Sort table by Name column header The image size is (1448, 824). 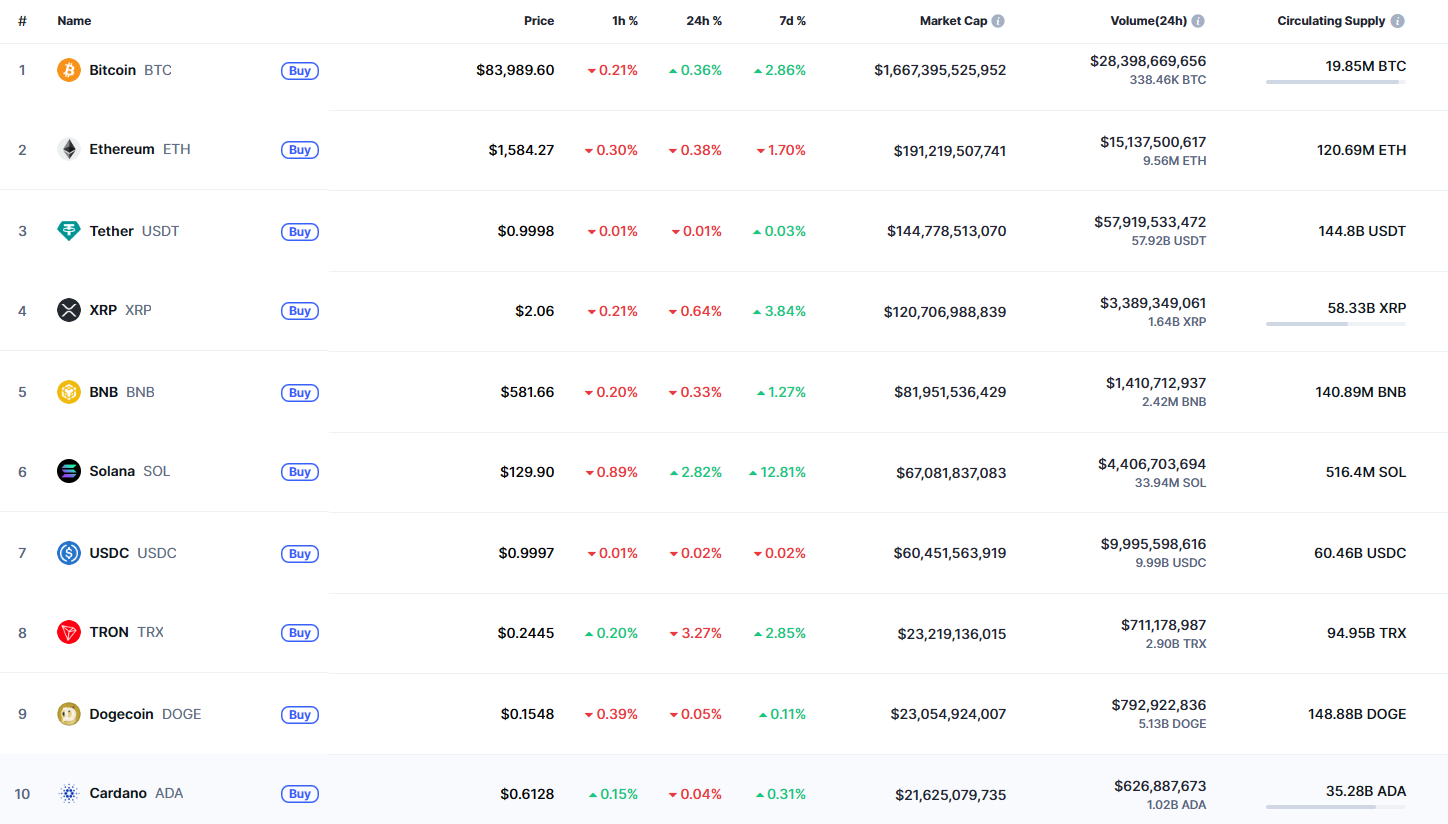(x=74, y=21)
